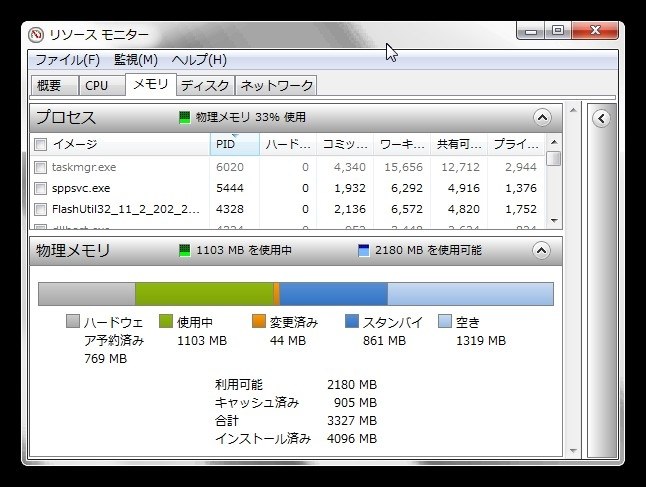Select the メモリ tab
The width and height of the screenshot is (646, 487).
(151, 84)
